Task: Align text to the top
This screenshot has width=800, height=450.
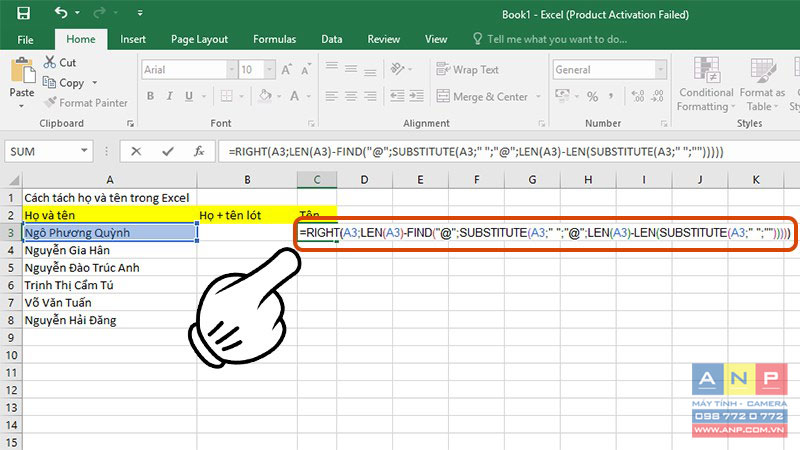Action: point(332,68)
